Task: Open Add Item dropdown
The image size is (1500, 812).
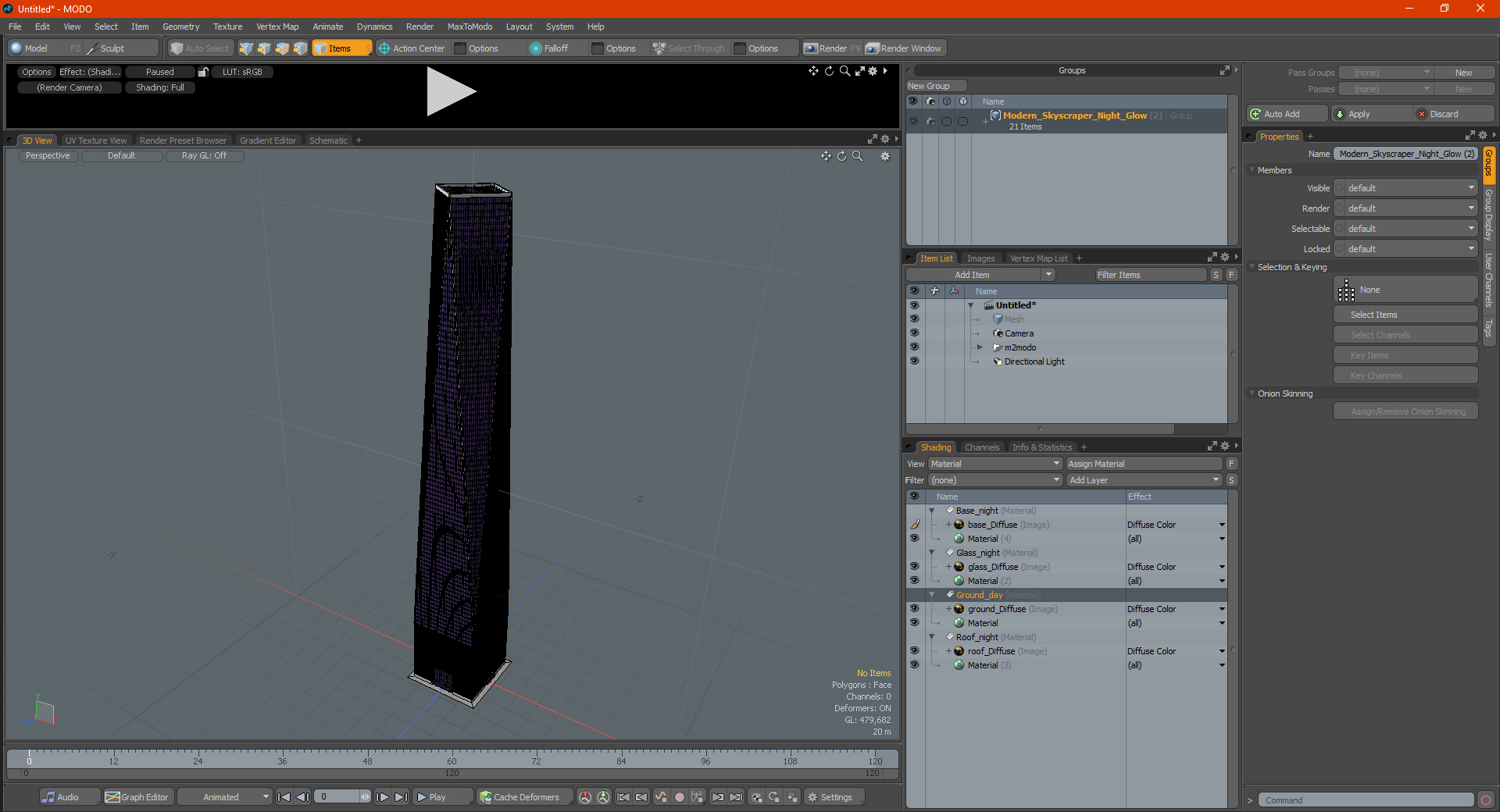Action: 980,275
